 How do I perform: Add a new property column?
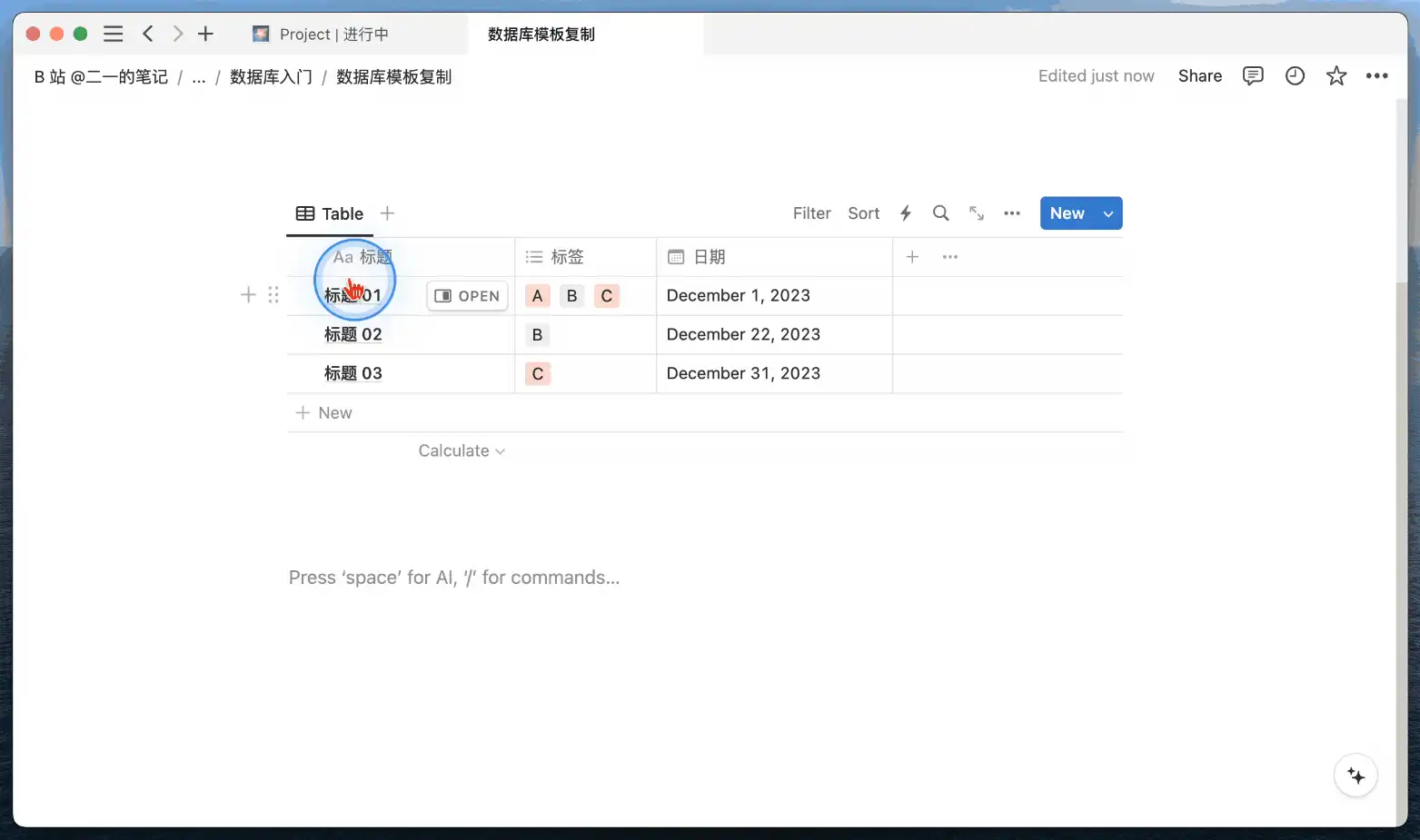[912, 257]
